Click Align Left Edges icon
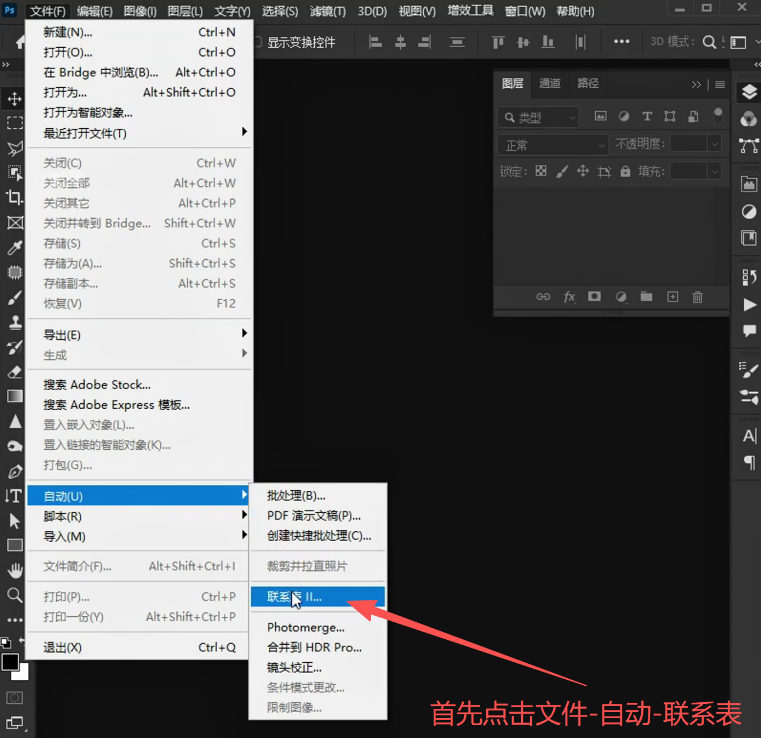Viewport: 761px width, 738px height. click(375, 42)
